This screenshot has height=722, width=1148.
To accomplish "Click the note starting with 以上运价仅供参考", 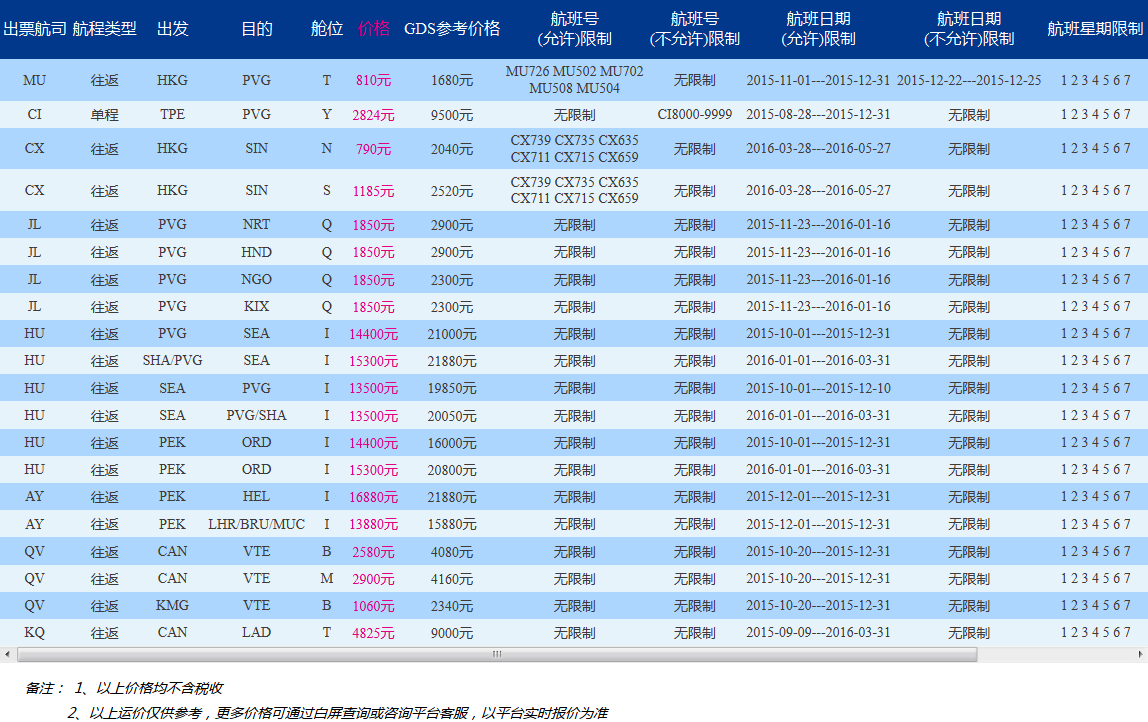I will click(348, 713).
